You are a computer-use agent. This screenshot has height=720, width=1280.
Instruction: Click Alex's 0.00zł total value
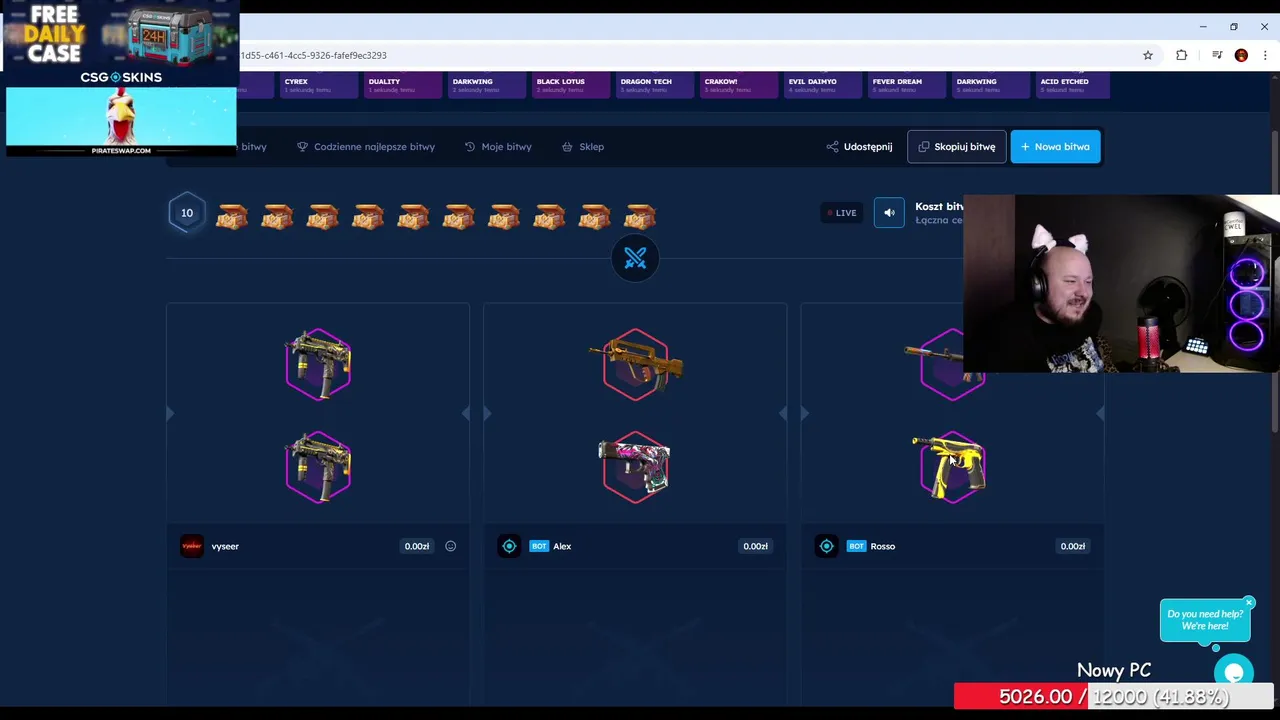pos(755,546)
